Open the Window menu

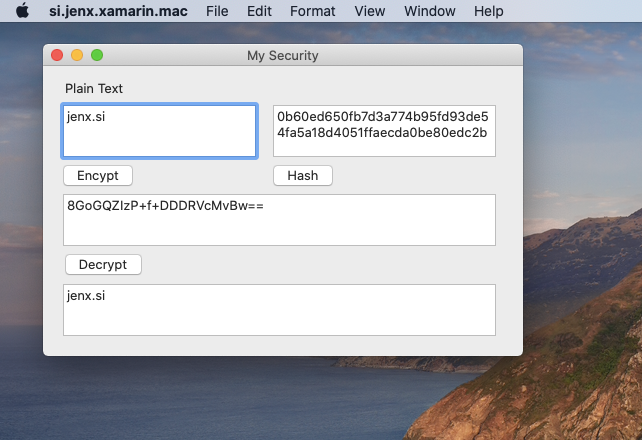point(430,11)
